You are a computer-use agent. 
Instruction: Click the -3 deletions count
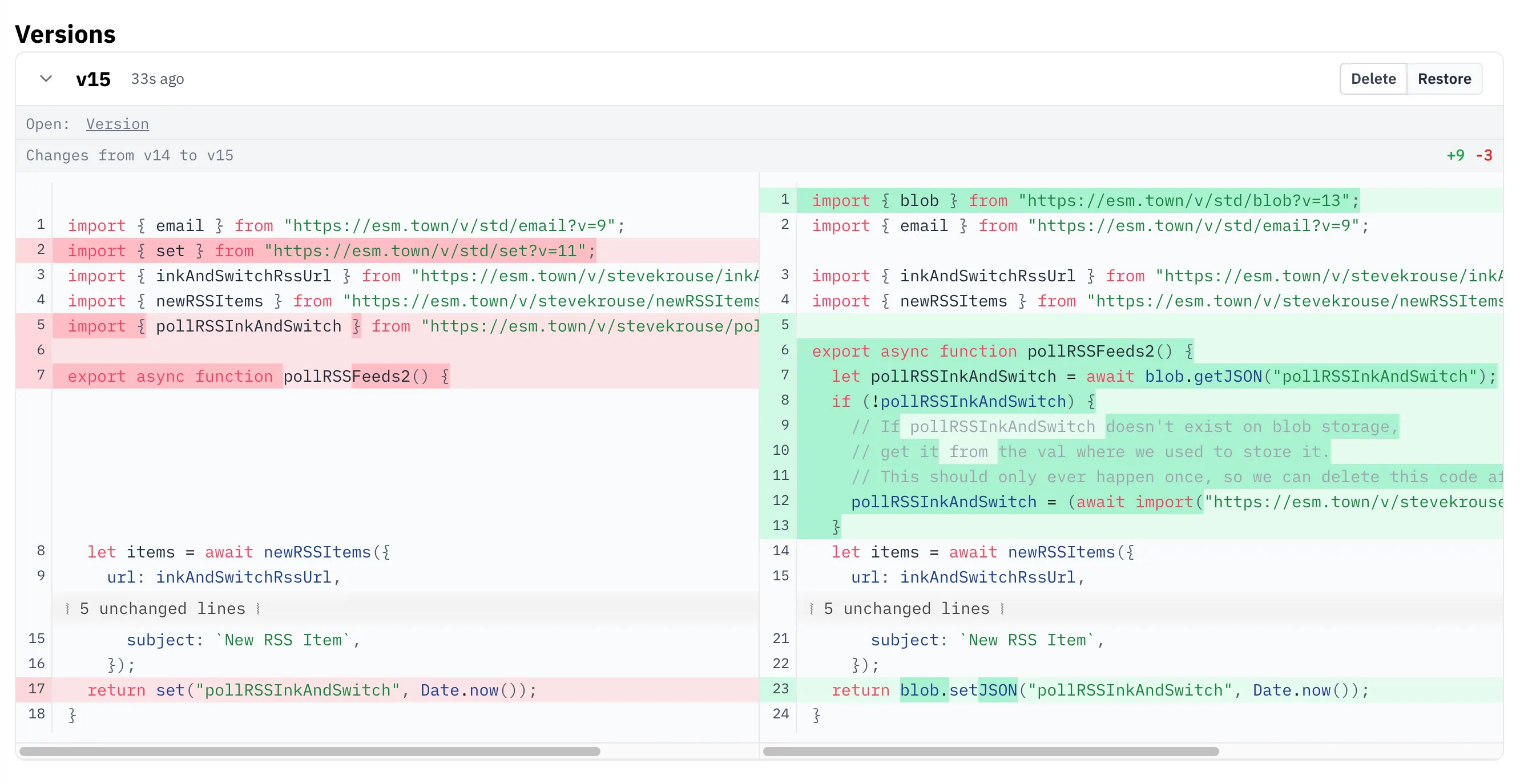pos(1484,156)
